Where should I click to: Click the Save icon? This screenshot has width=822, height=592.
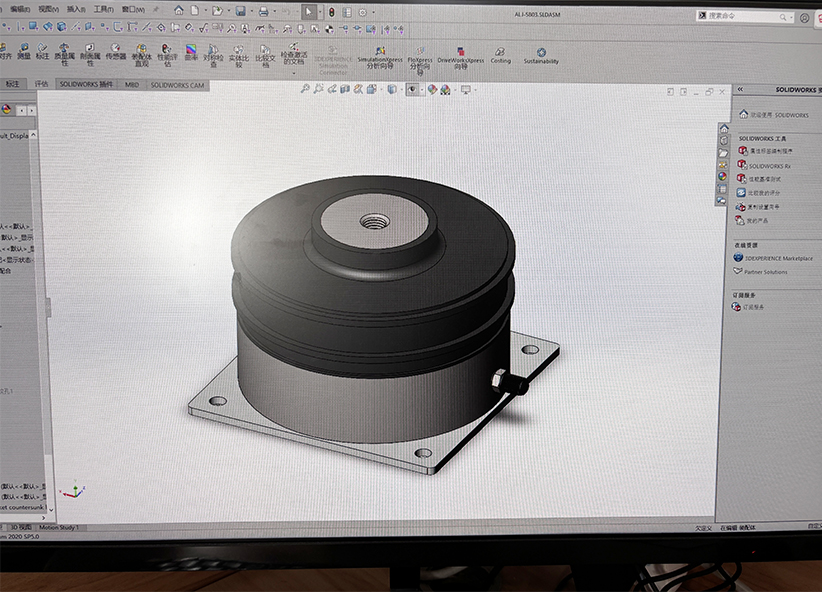[240, 10]
